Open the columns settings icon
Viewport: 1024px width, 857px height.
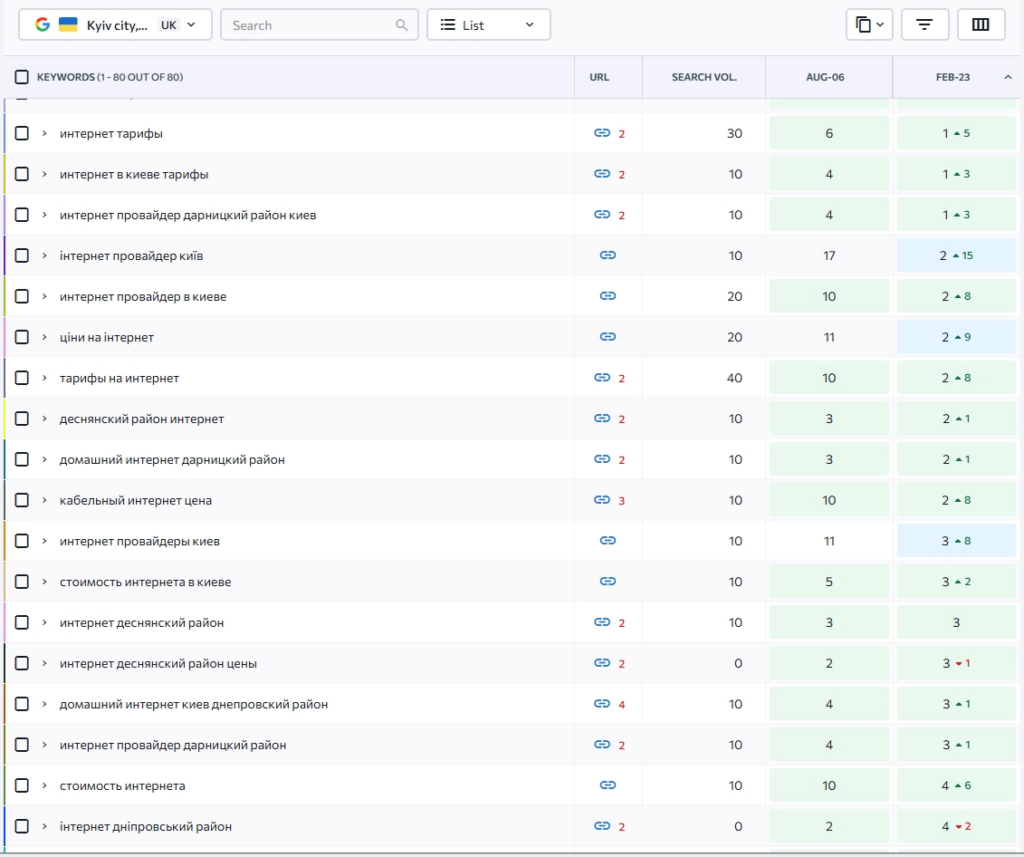(x=980, y=25)
